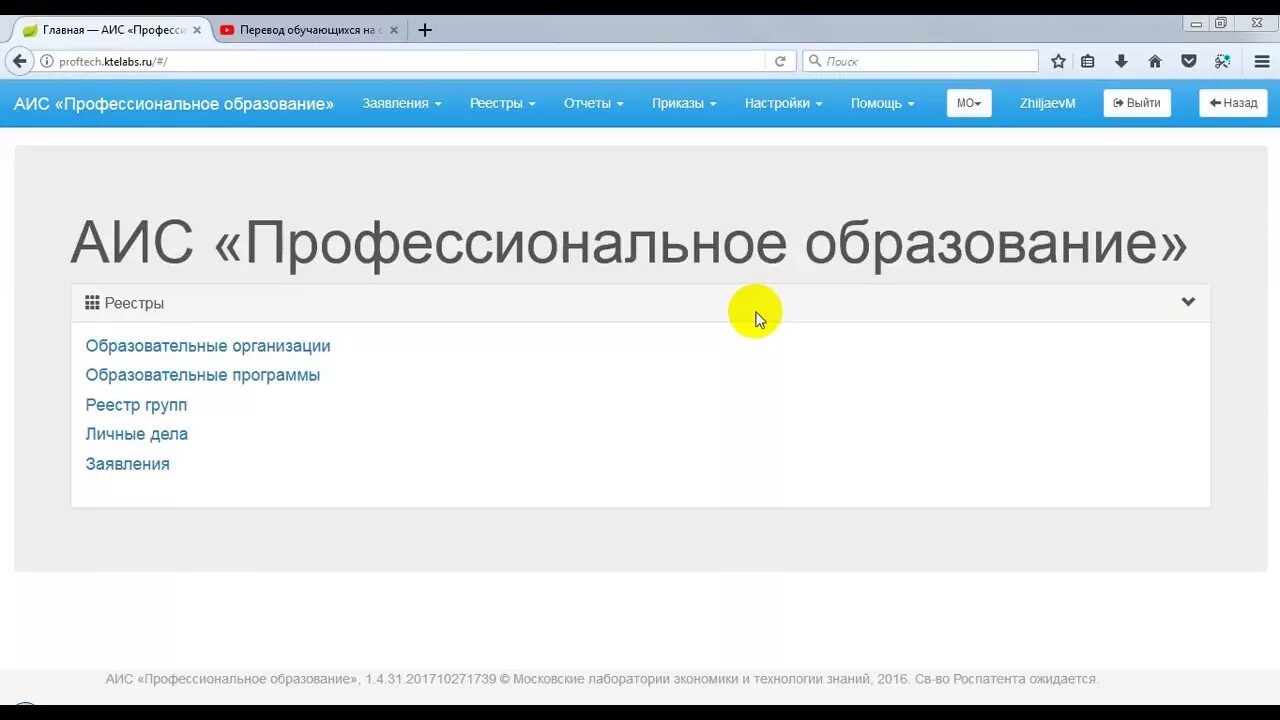Click the grid icon beside Реестры panel
Screen dimensions: 1280x720
coord(92,303)
